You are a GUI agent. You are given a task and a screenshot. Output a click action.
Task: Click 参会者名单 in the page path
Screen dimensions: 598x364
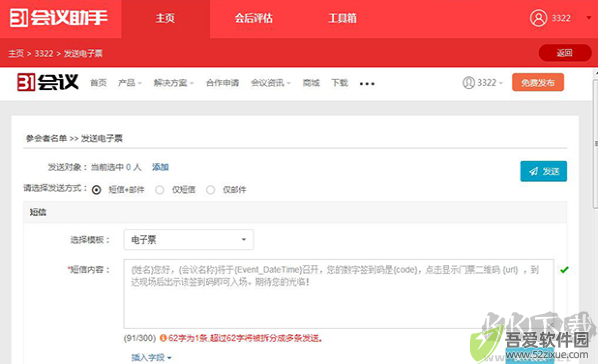click(x=46, y=138)
